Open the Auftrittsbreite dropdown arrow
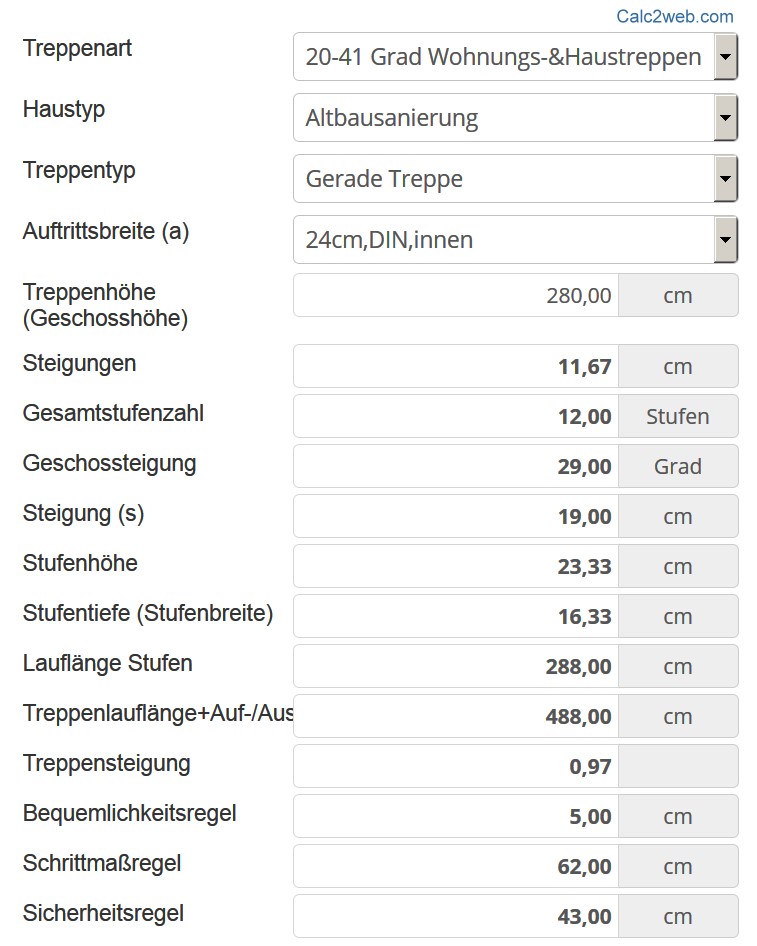This screenshot has width=757, height=946. tap(726, 240)
